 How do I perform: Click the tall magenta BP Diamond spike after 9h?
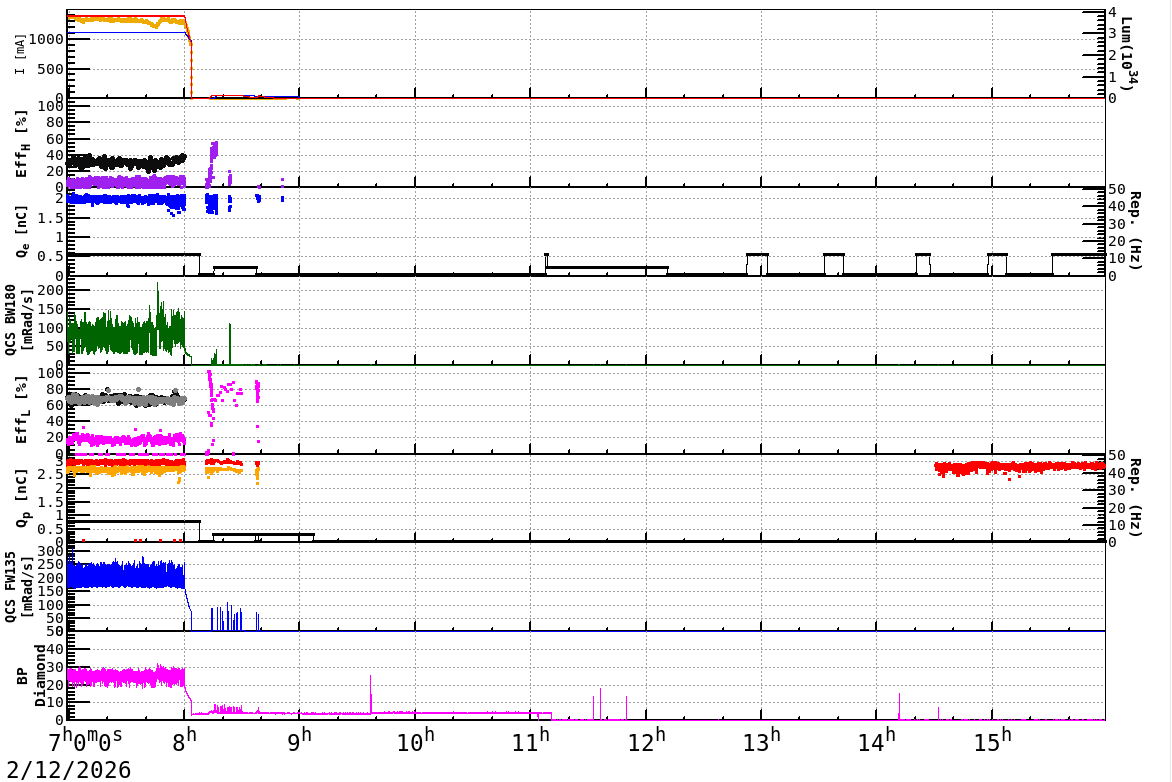371,694
